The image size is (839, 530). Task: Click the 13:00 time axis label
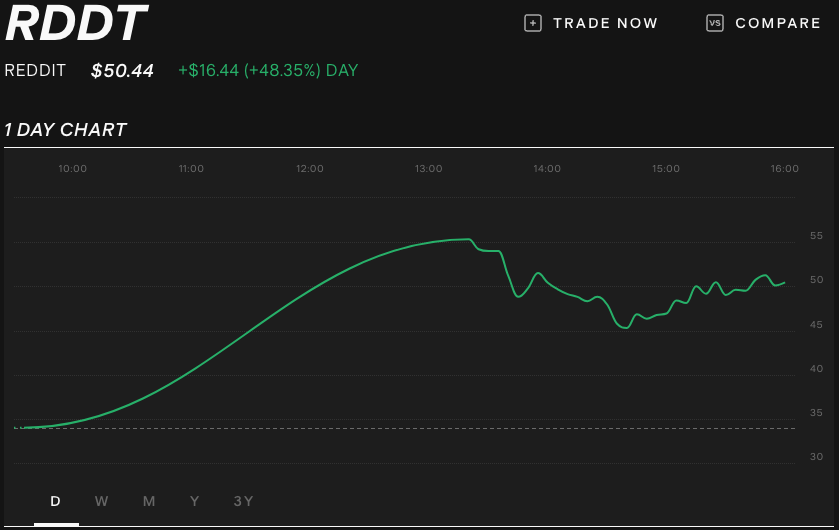coord(429,169)
